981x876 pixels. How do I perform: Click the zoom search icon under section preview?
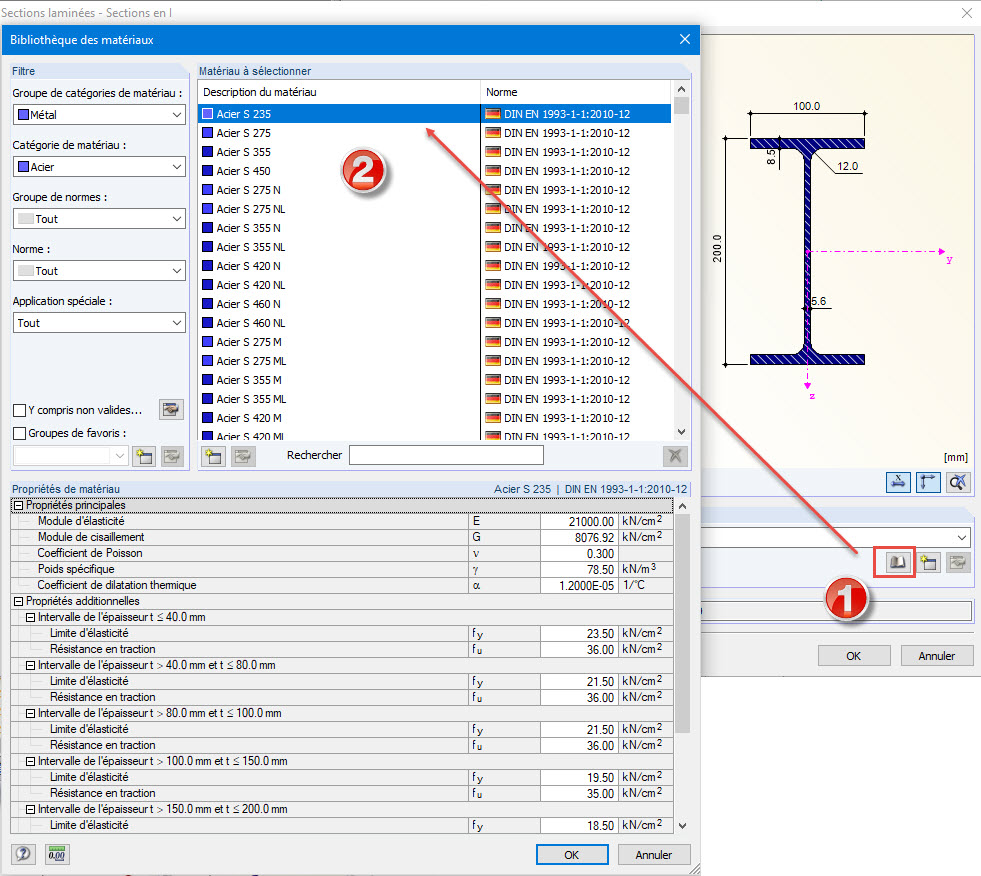(958, 482)
